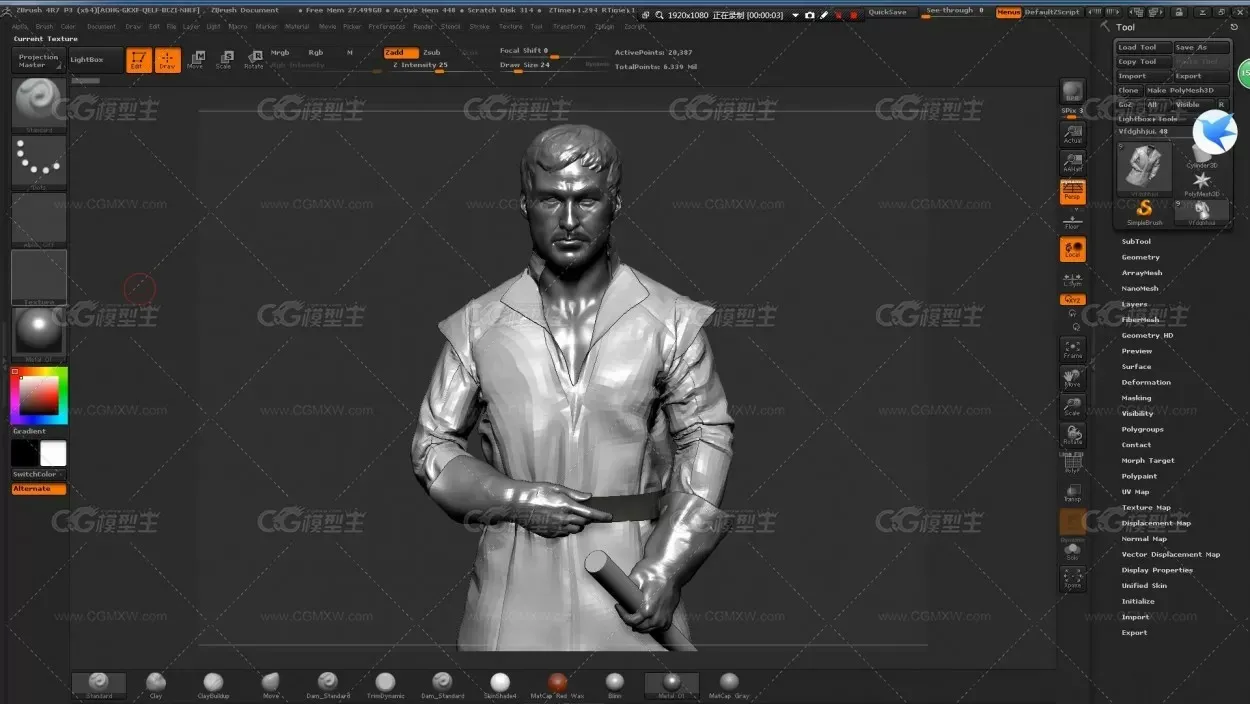Select the PolyMesh3D star tool

1202,183
